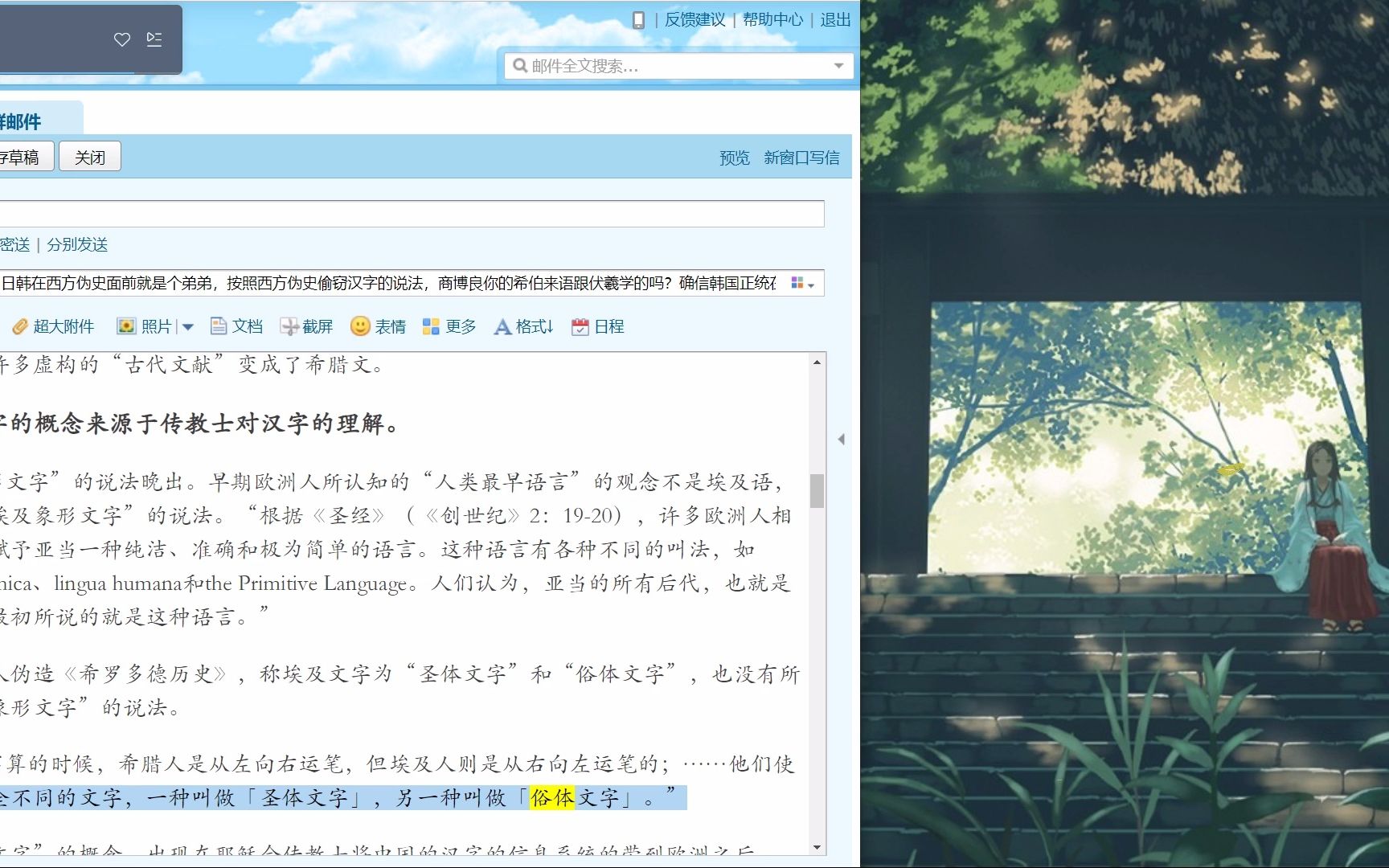Image resolution: width=1389 pixels, height=868 pixels.
Task: Click the 文档 document icon
Action: click(x=218, y=326)
